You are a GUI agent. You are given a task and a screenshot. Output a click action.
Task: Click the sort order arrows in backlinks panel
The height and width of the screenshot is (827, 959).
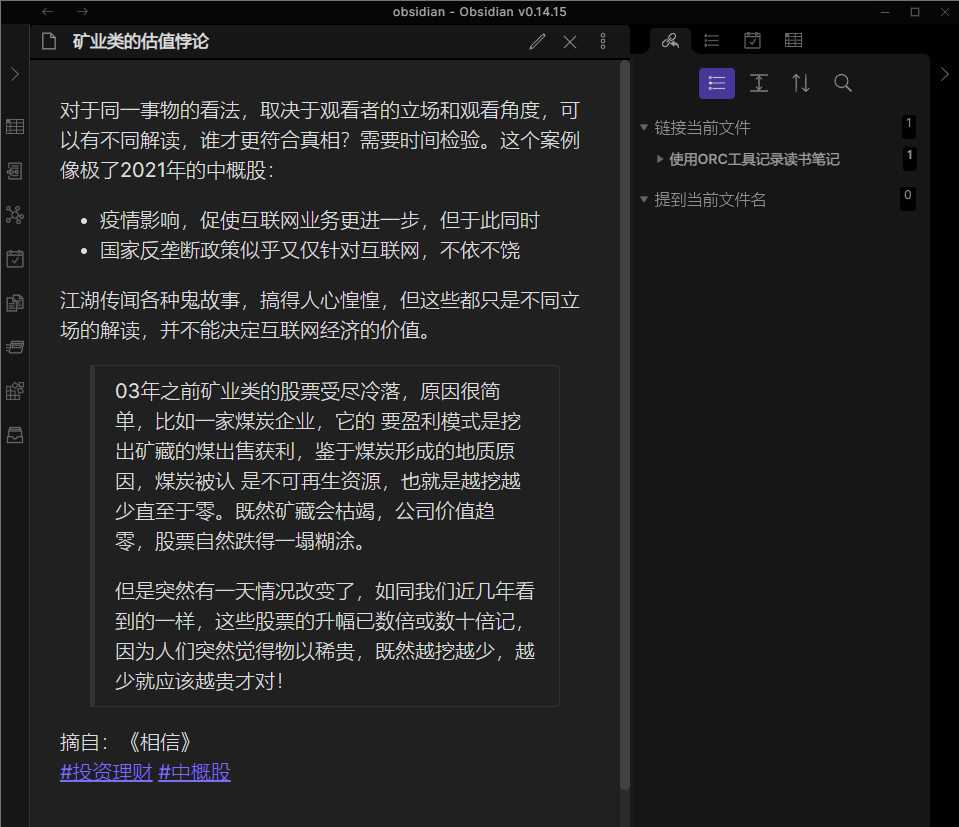pos(800,83)
